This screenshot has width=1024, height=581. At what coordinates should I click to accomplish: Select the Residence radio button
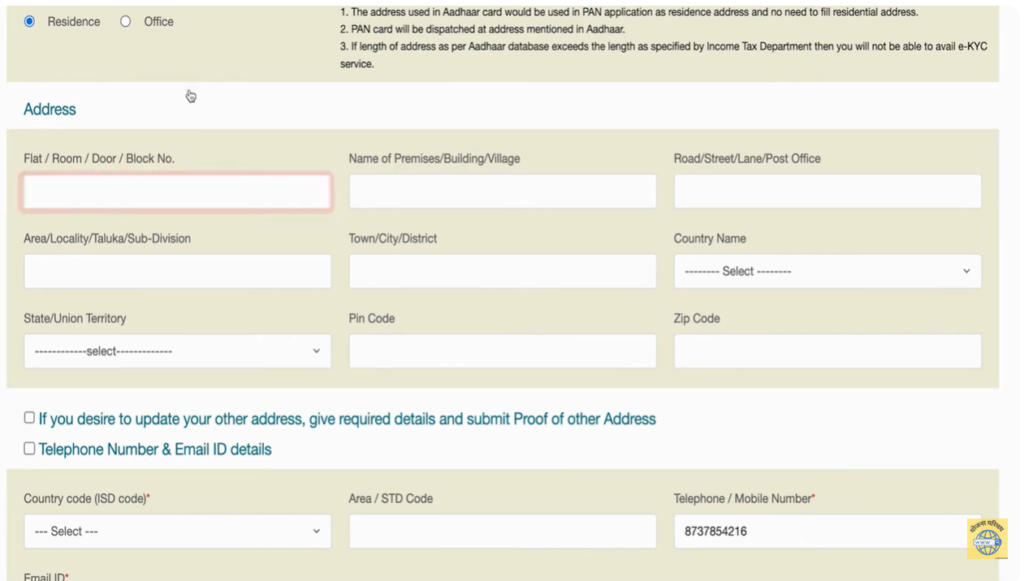pos(29,21)
